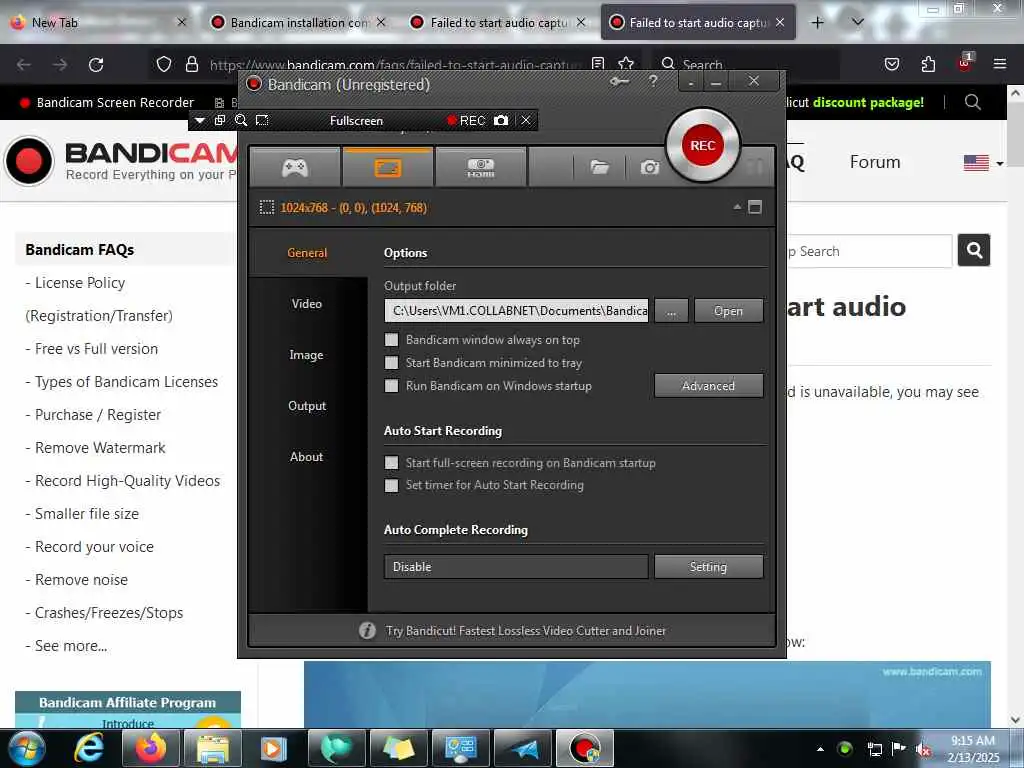Close the Fullscreen recording bar with its X
The image size is (1024, 768).
click(x=526, y=120)
